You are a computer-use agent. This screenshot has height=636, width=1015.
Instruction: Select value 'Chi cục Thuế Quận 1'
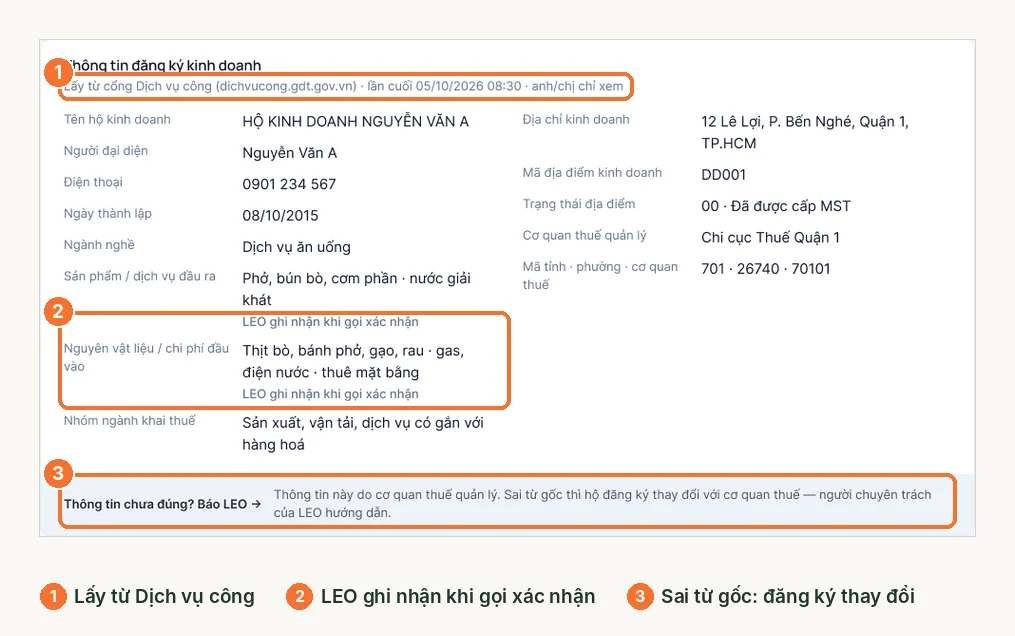point(770,237)
